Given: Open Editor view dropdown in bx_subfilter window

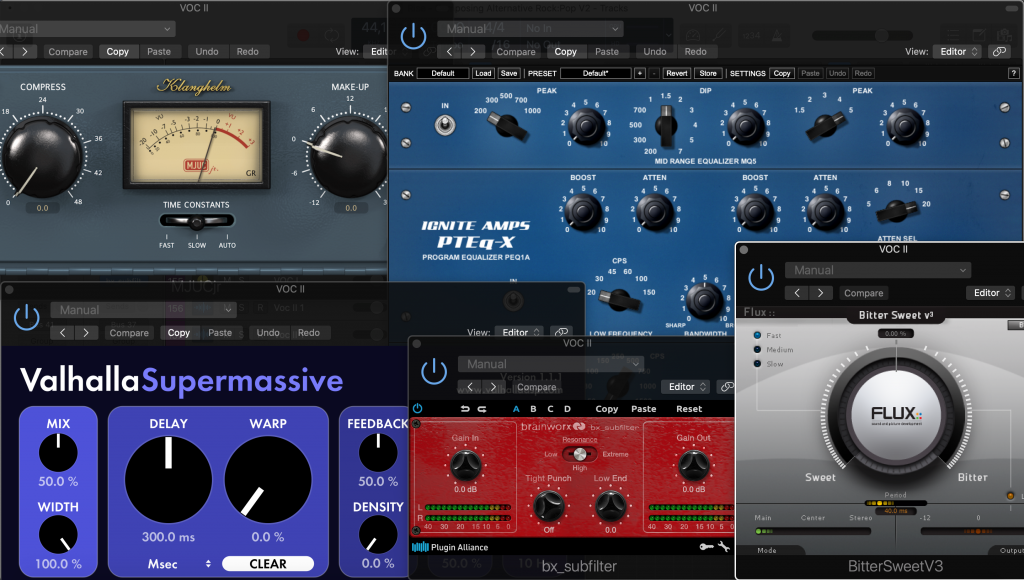Looking at the screenshot, I should tap(686, 387).
